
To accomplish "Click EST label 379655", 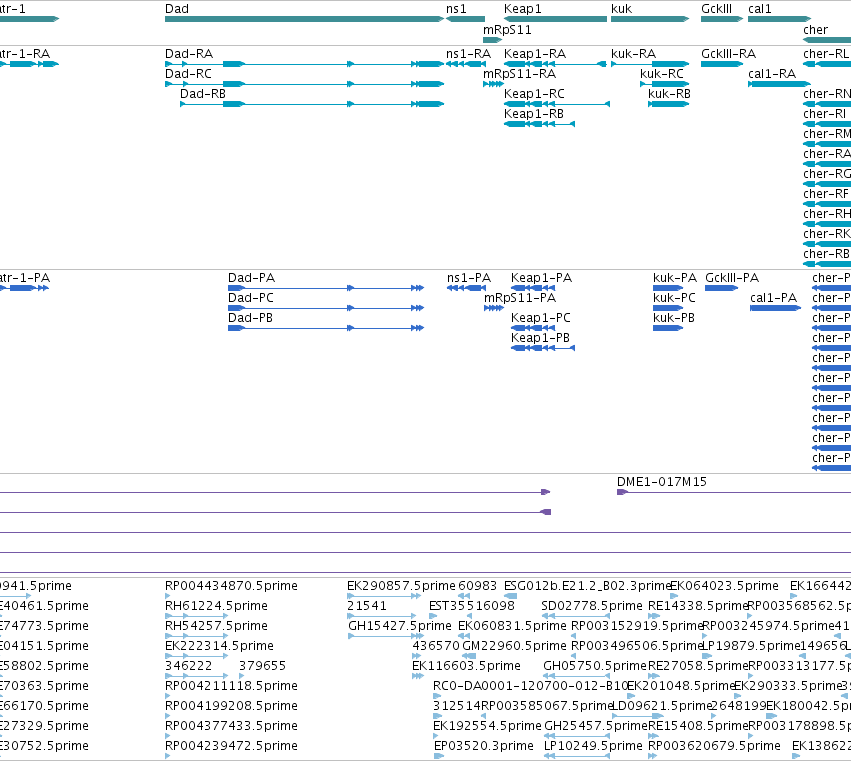I will (x=262, y=667).
